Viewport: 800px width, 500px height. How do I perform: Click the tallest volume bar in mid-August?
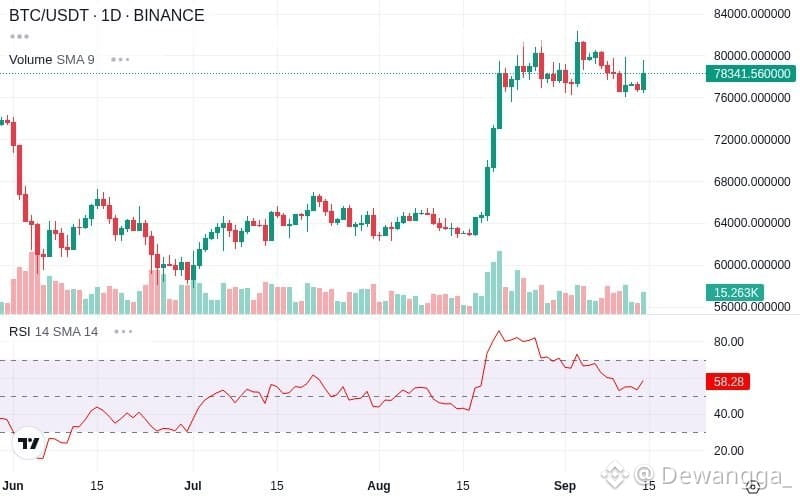point(499,282)
